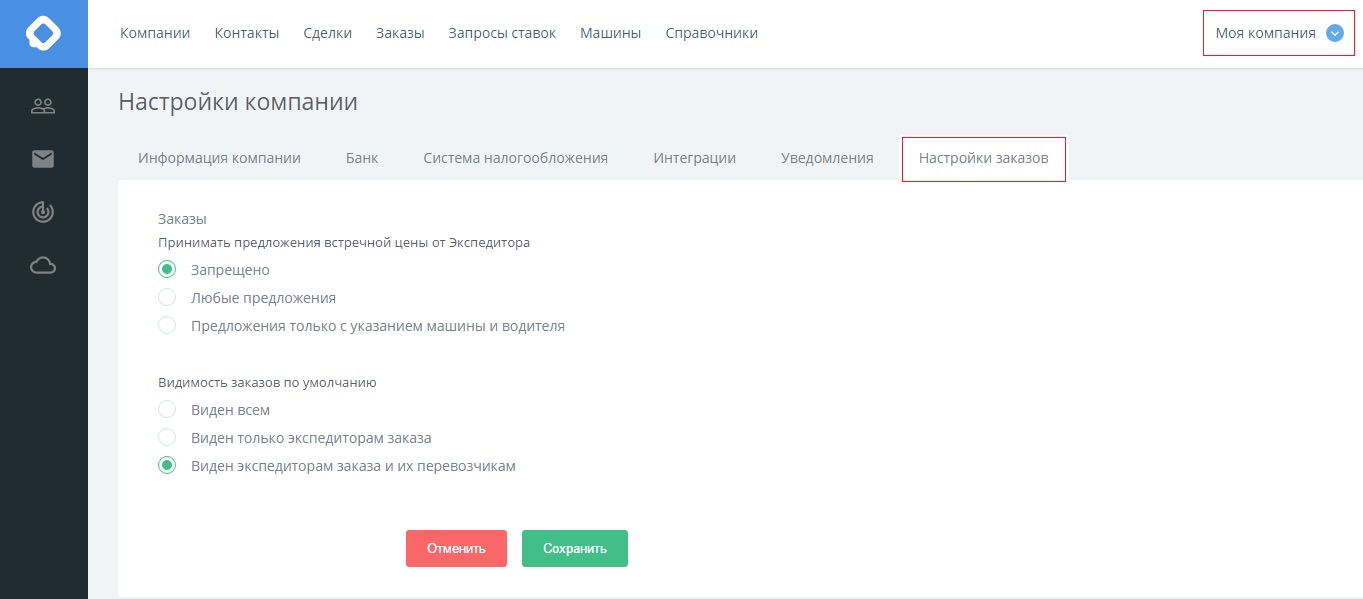Open the Машины menu
The height and width of the screenshot is (599, 1363).
click(611, 33)
